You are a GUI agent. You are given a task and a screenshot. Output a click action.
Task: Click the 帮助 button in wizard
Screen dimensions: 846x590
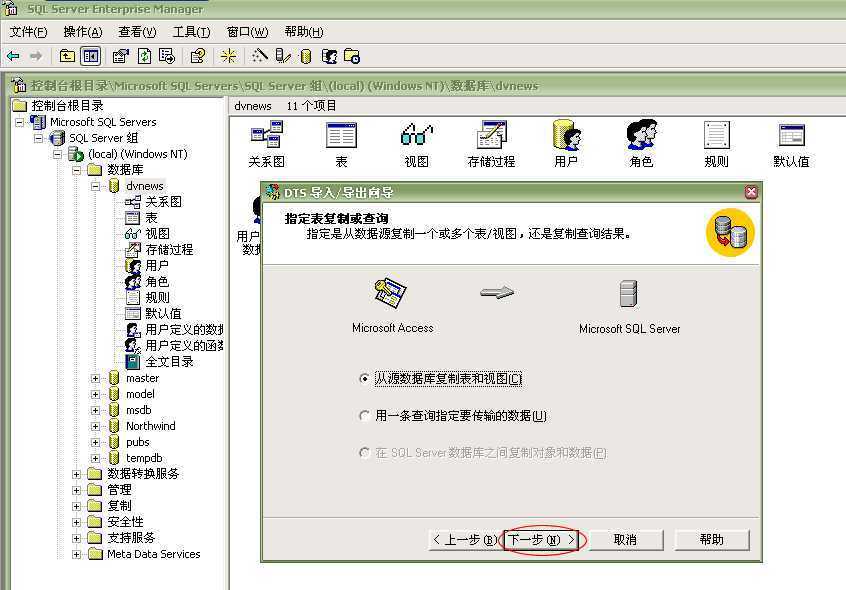click(712, 539)
